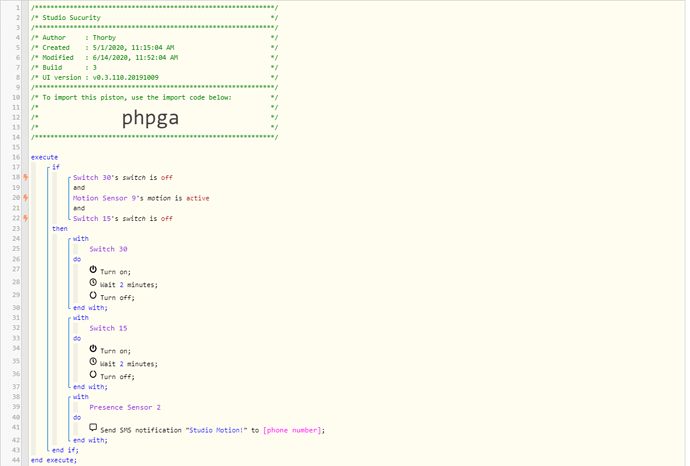Click 'Wait 2 minutes;' text on line 35
This screenshot has height=466, width=690.
click(128, 364)
